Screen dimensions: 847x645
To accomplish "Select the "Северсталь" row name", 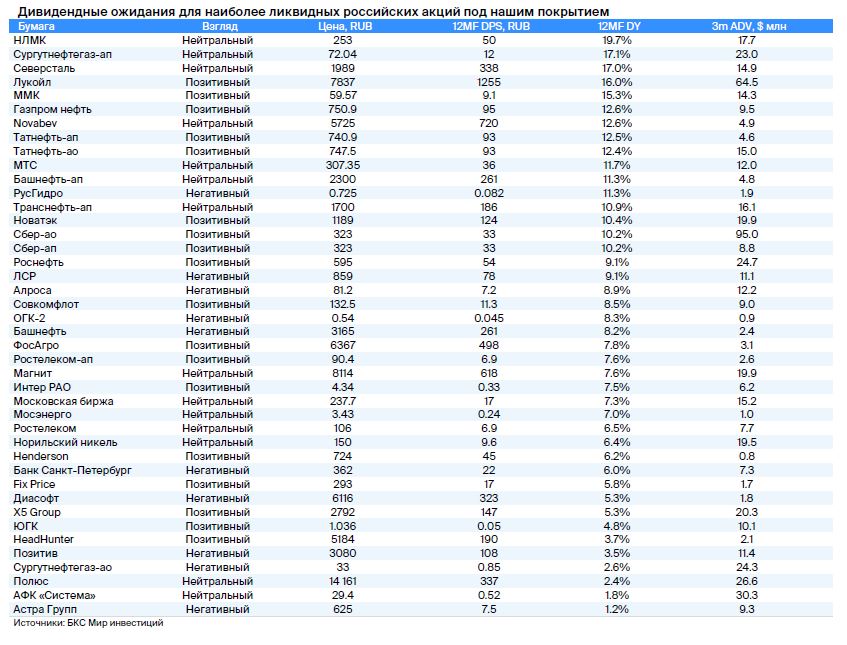I will click(44, 69).
